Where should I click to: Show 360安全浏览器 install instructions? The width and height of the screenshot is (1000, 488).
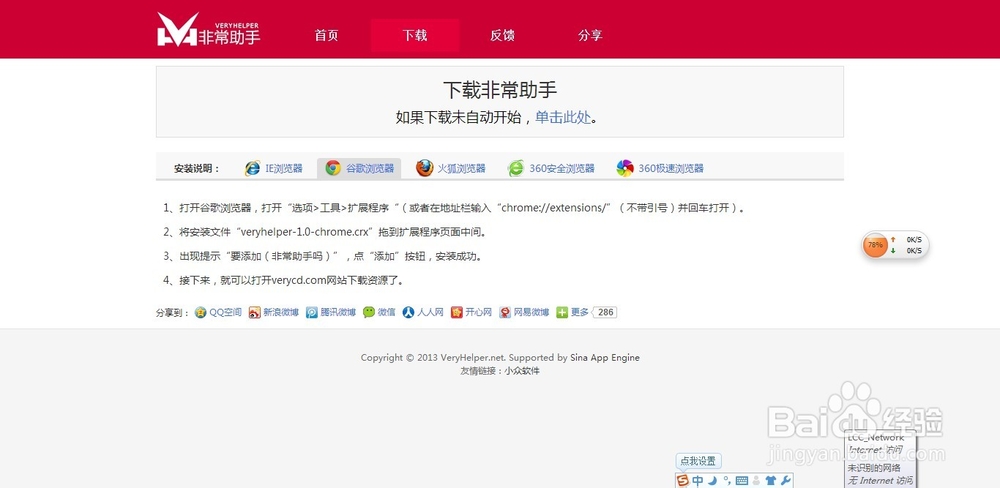click(x=562, y=168)
